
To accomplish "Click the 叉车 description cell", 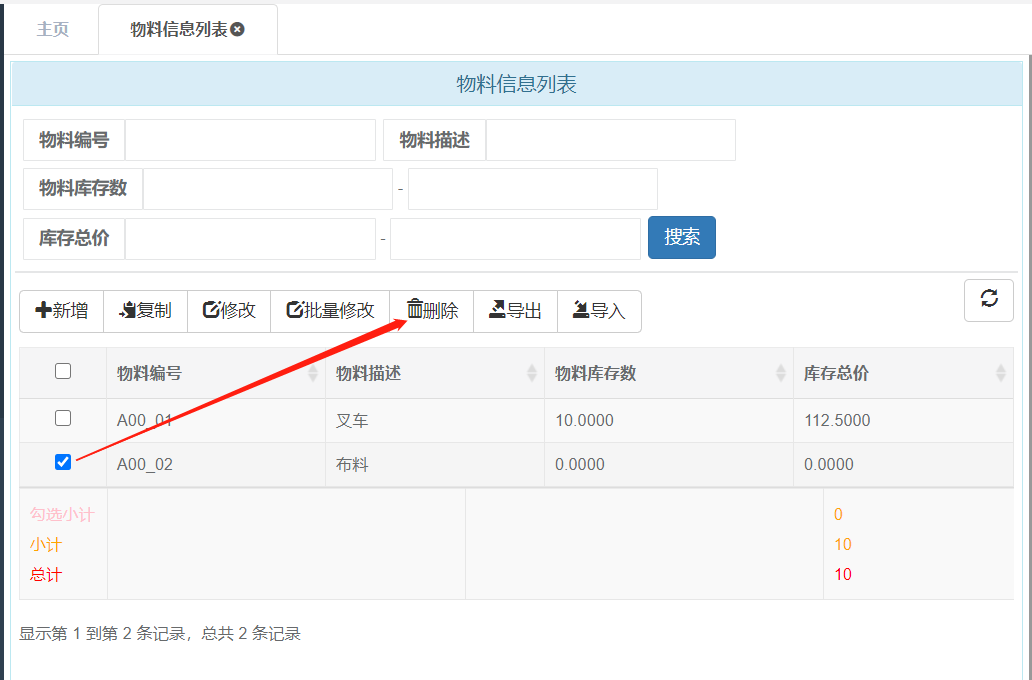I will point(435,421).
